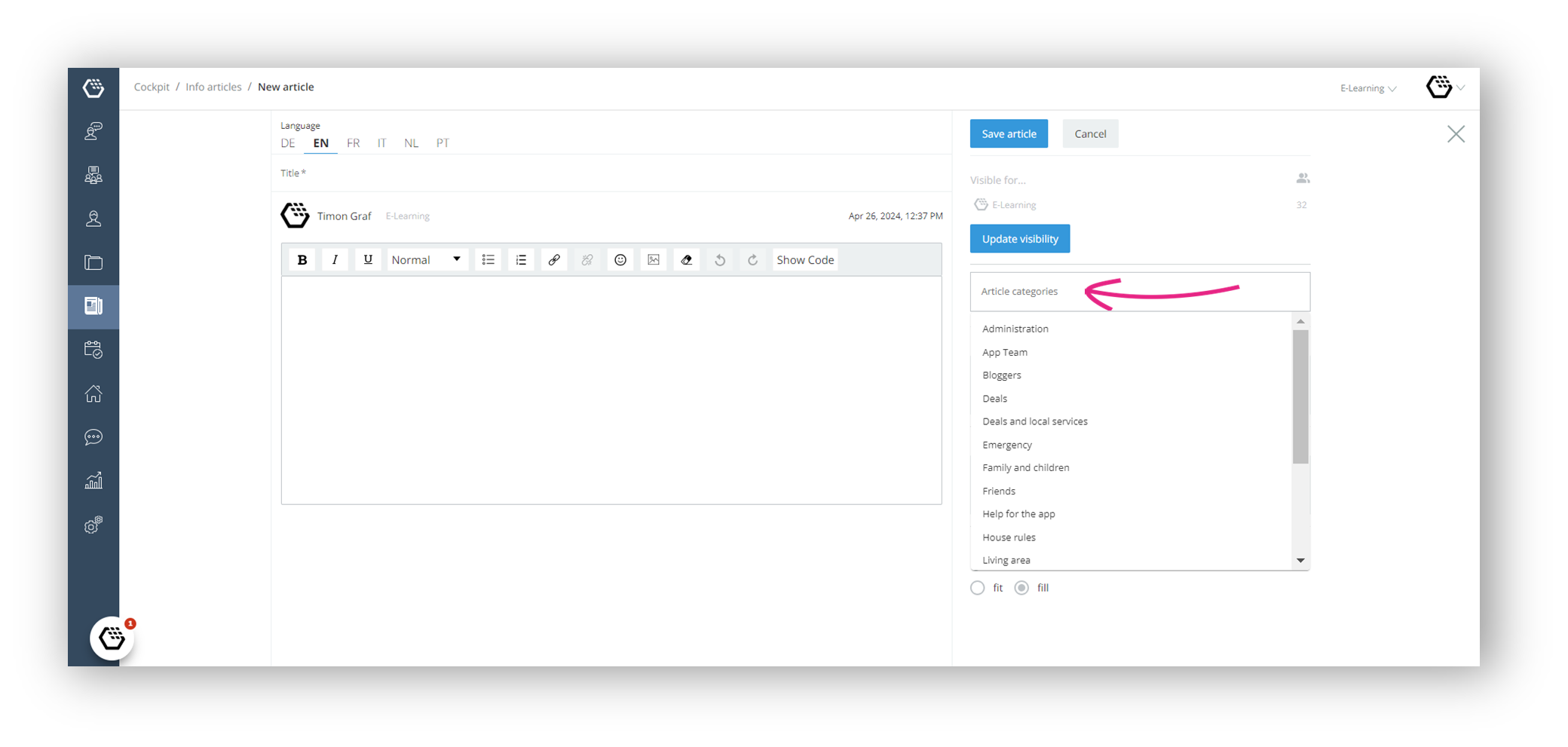The height and width of the screenshot is (747, 1568).
Task: Open the user profile menu dropdown
Action: click(x=1445, y=87)
